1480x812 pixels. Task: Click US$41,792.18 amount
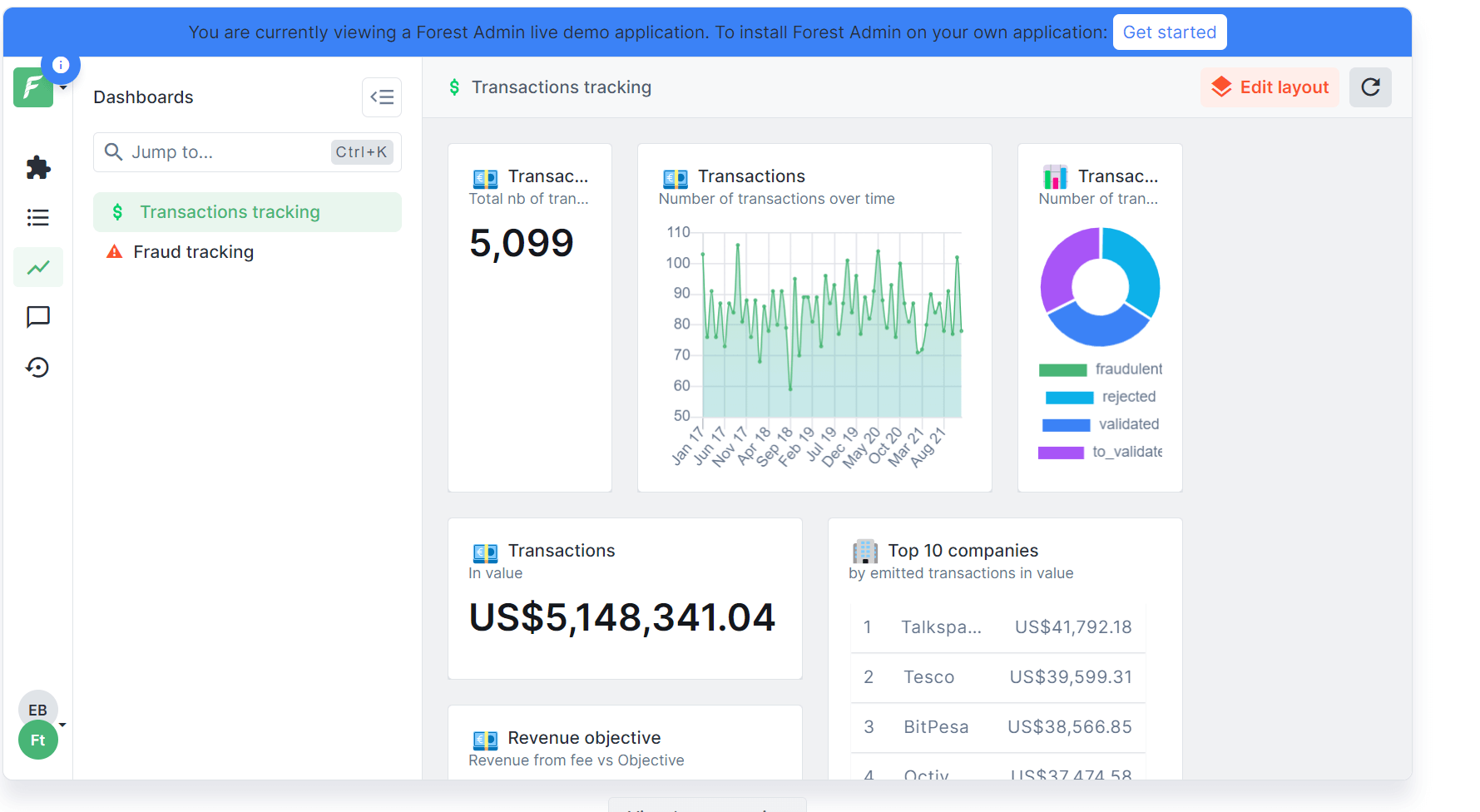(x=1073, y=627)
